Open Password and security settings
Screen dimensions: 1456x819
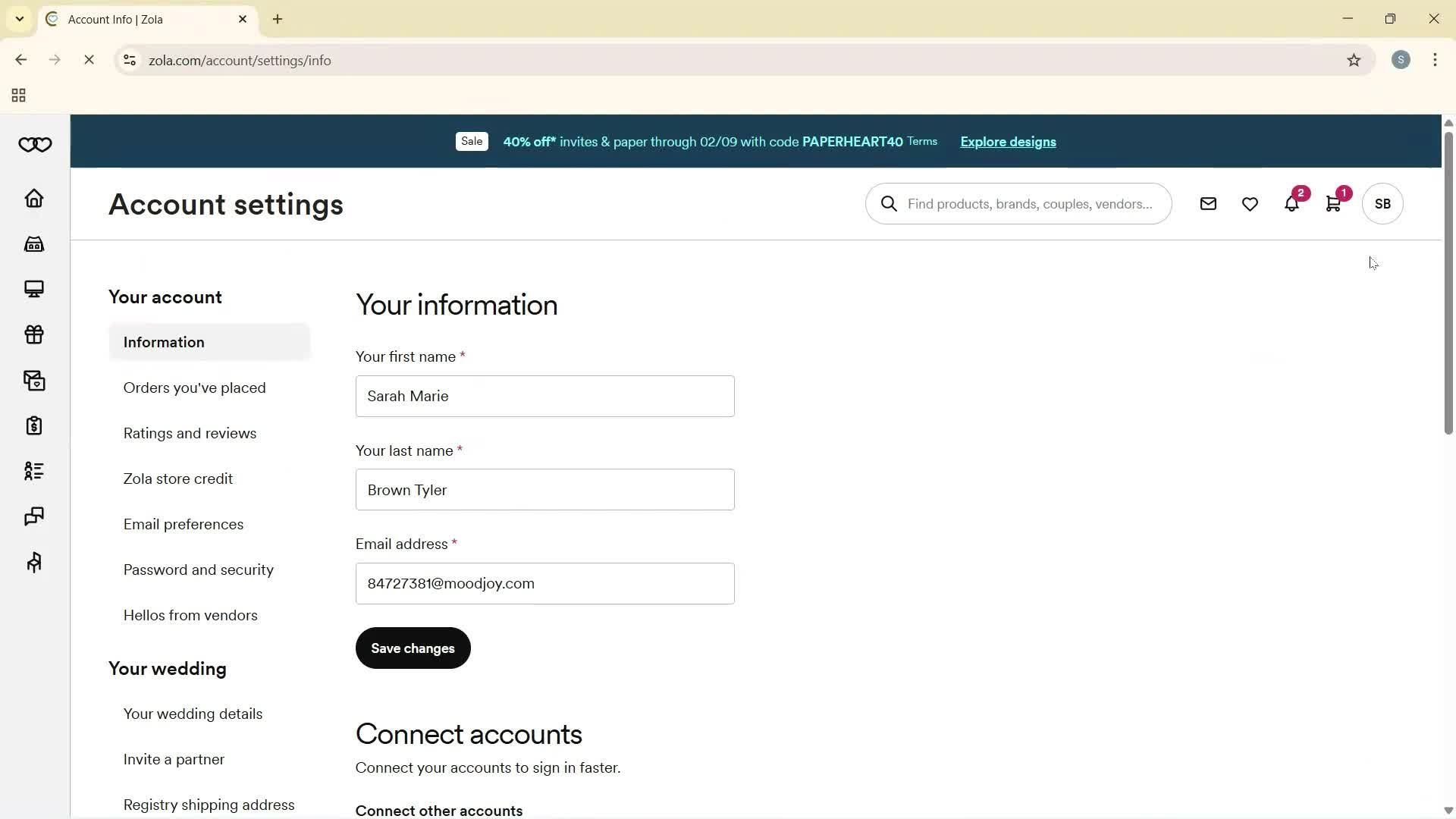(x=198, y=570)
